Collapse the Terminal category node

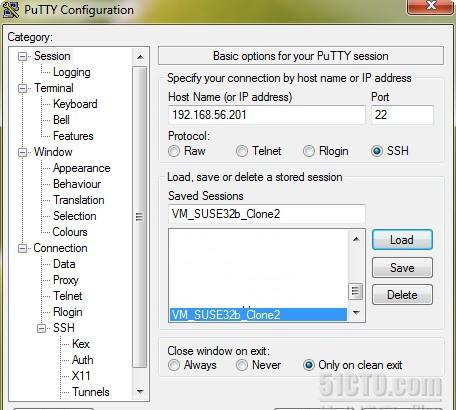[22, 88]
